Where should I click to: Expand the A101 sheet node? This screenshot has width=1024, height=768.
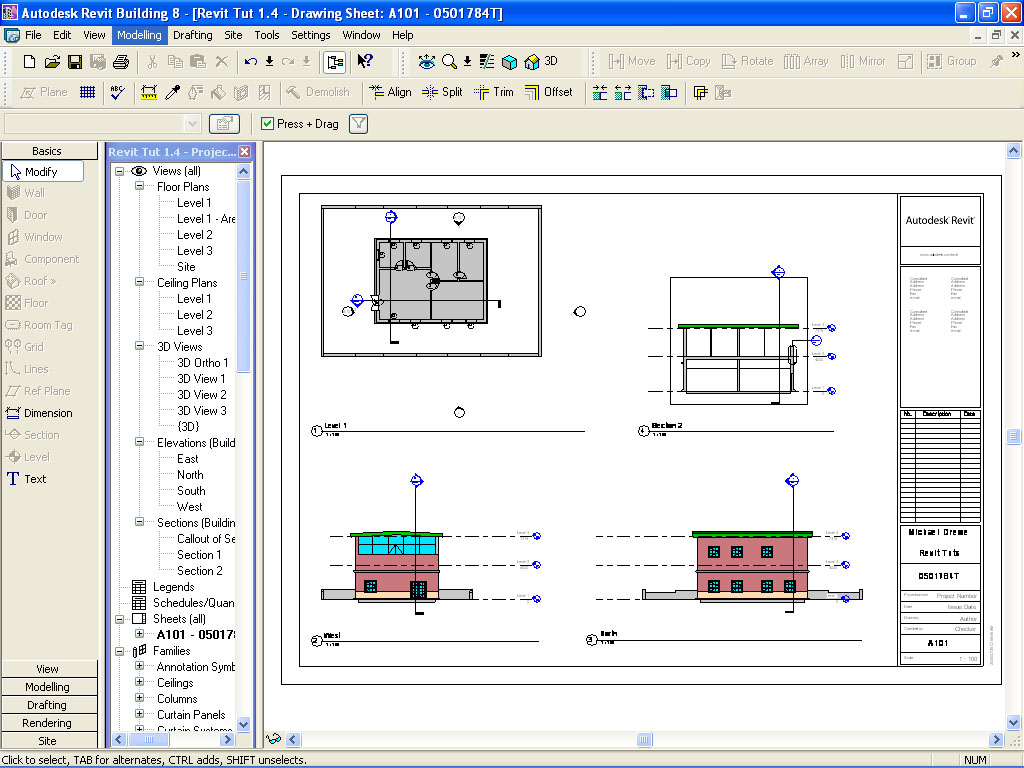[139, 634]
